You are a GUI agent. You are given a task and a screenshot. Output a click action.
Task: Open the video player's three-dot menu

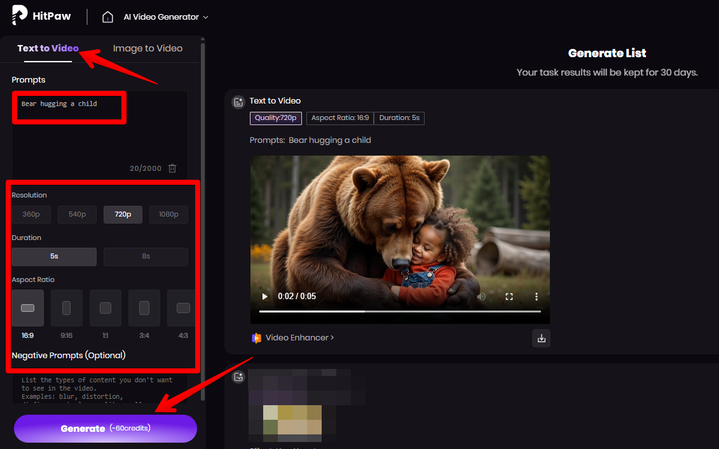(536, 297)
